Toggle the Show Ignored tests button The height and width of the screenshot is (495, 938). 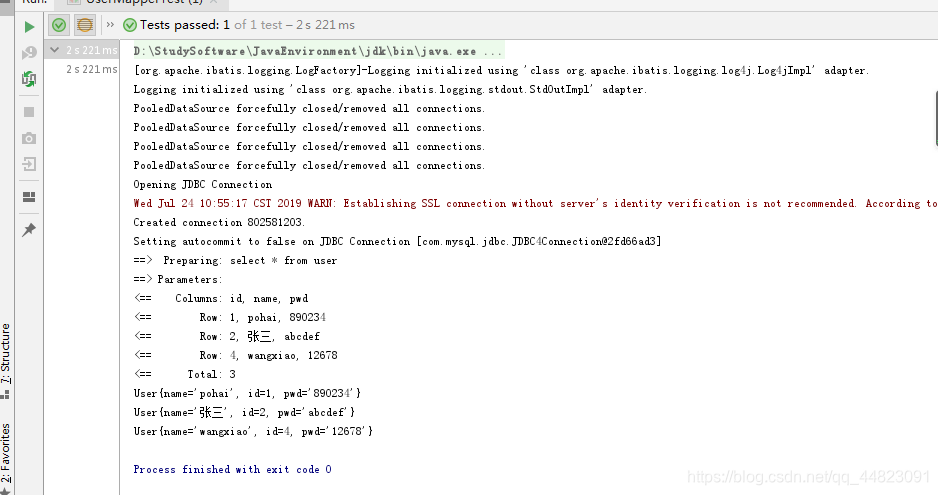[85, 25]
